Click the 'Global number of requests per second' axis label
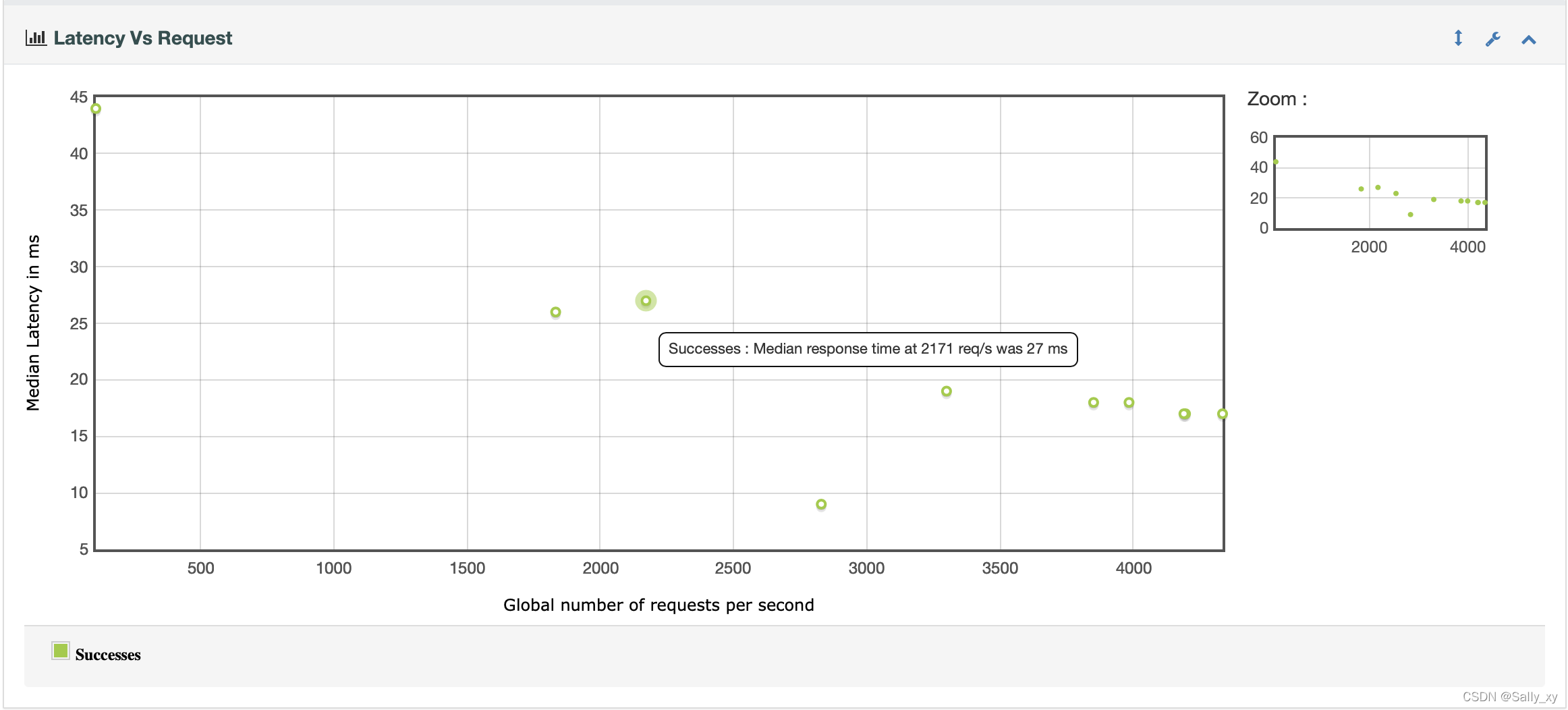 (659, 605)
